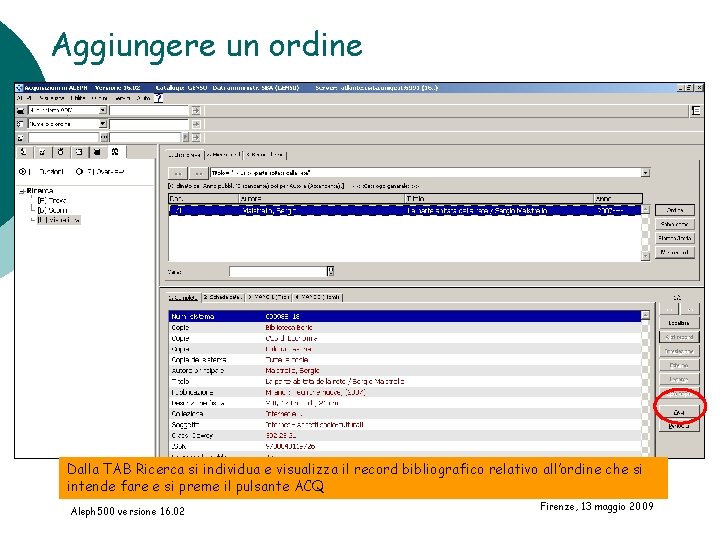Switch to the second navigation icon tab
The image size is (720, 540).
pos(42,152)
